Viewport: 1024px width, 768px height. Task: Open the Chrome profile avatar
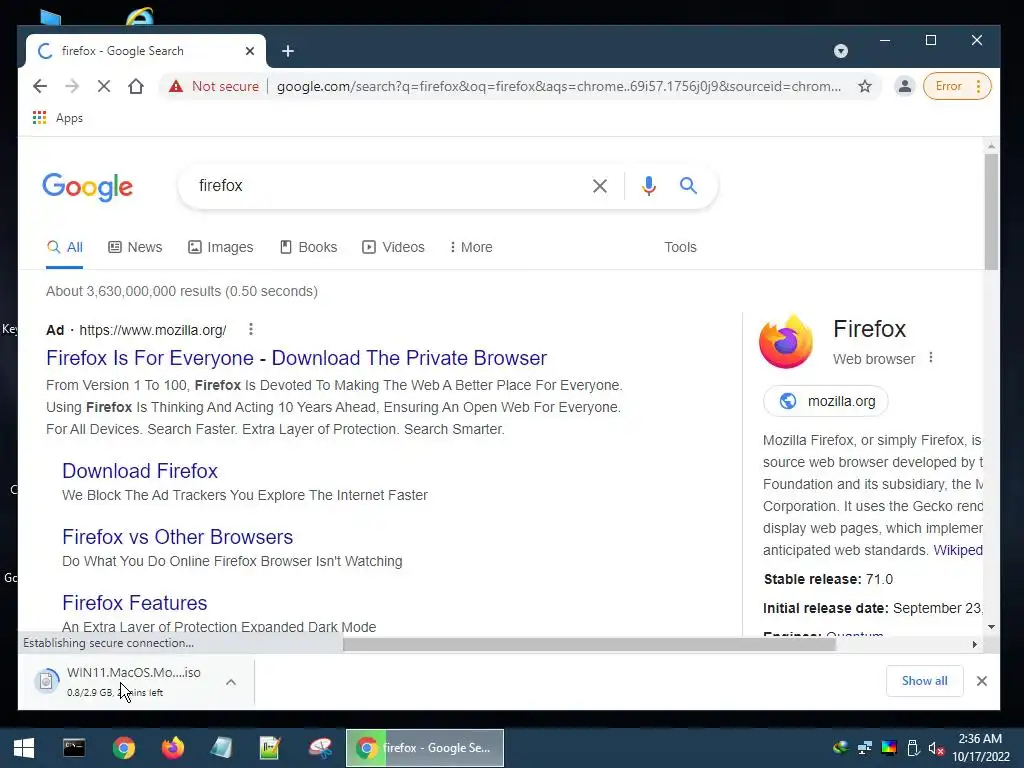pyautogui.click(x=904, y=86)
